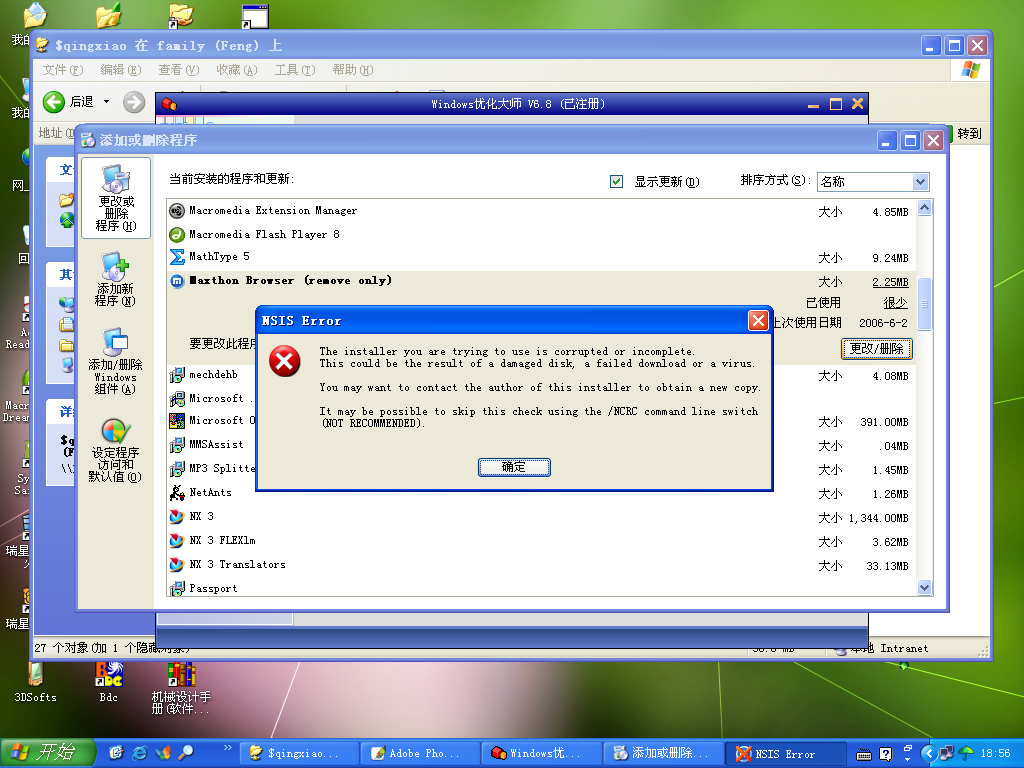Screen dimensions: 1024x768
Task: Minimize the Windows优化大师 window
Action: coord(813,104)
